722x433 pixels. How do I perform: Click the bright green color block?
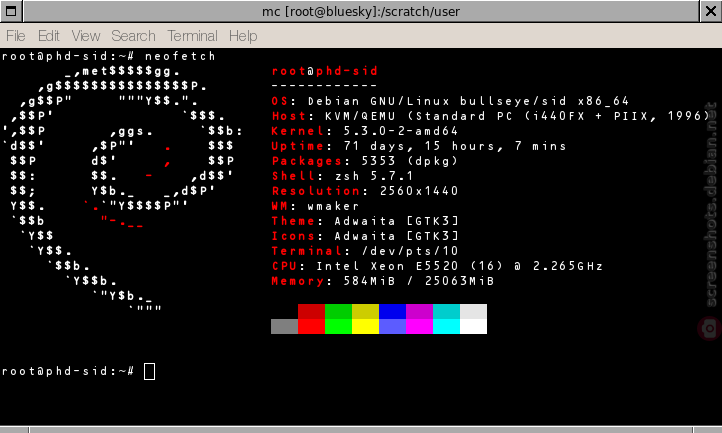338,326
